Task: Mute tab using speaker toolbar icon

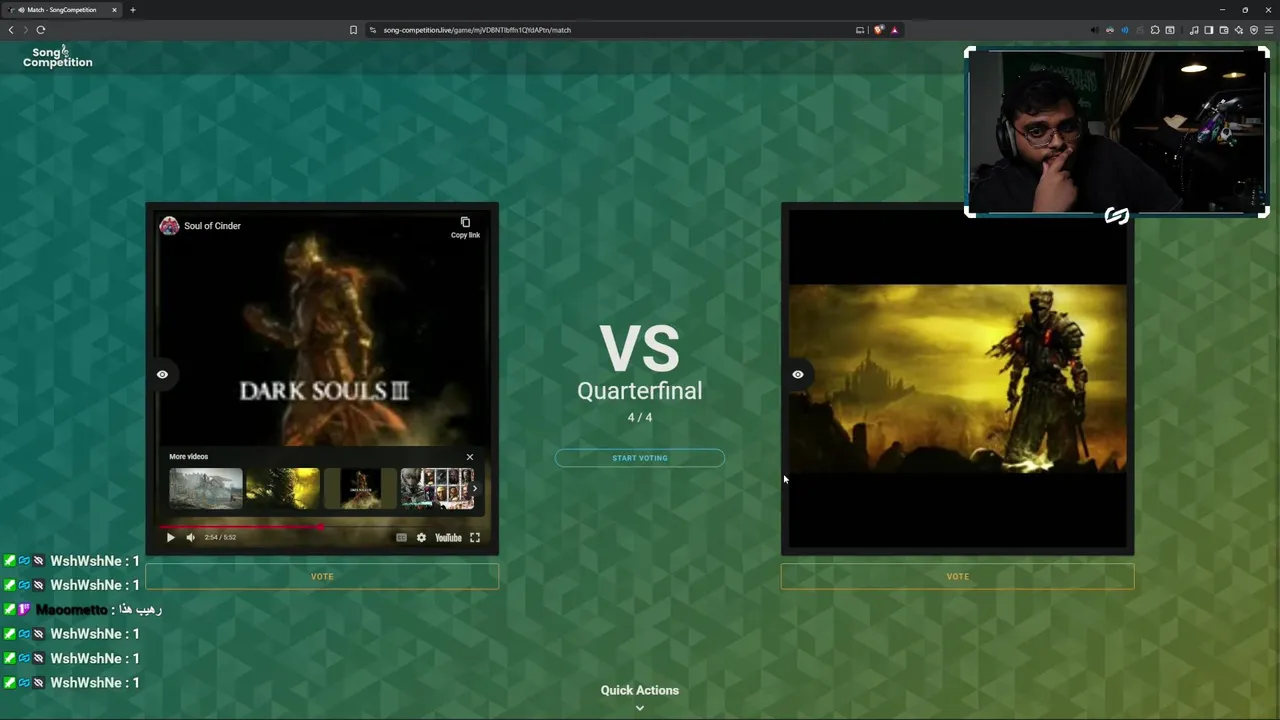Action: pyautogui.click(x=1094, y=30)
